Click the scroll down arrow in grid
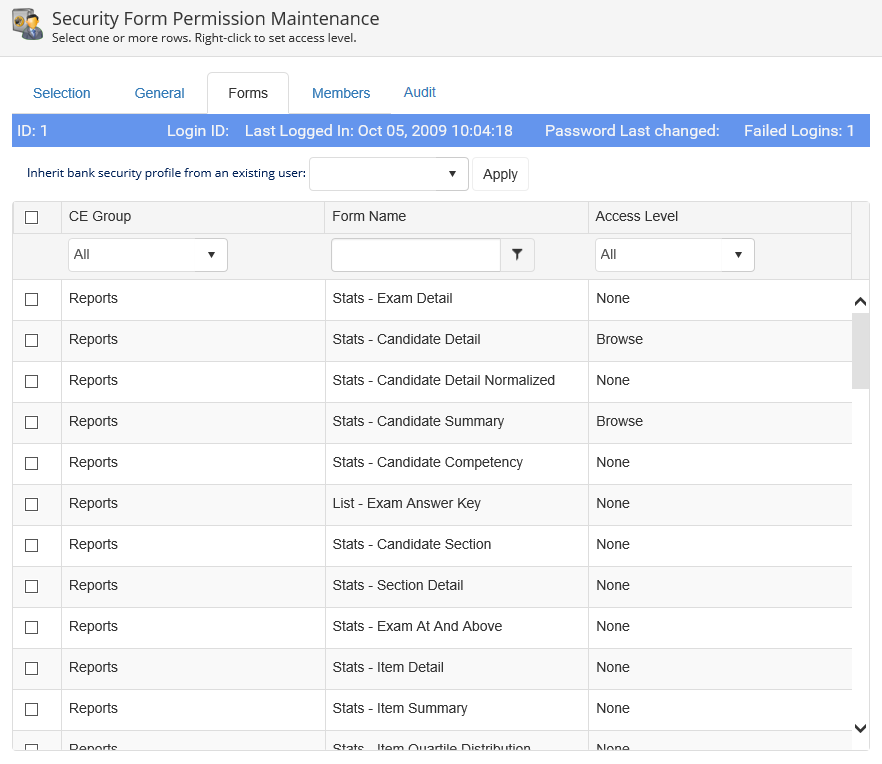The image size is (882, 764). (x=860, y=728)
